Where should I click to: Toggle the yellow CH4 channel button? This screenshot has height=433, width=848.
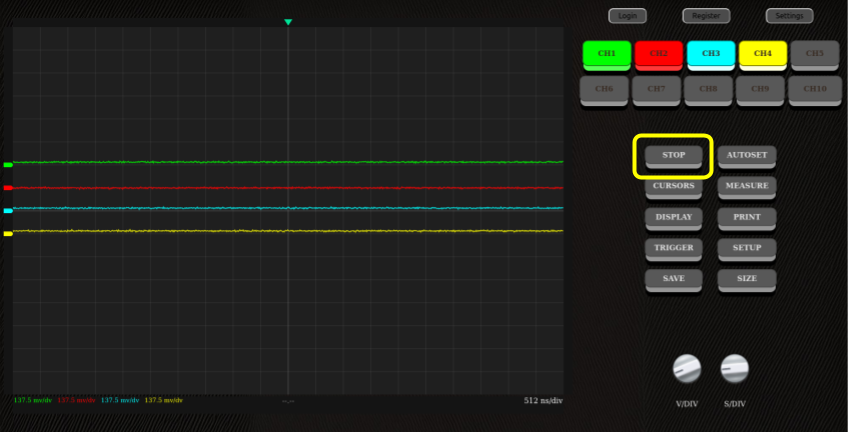pyautogui.click(x=763, y=54)
